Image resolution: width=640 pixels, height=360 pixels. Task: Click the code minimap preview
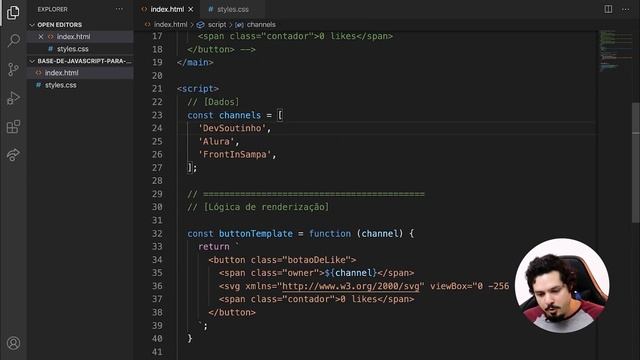point(616,51)
